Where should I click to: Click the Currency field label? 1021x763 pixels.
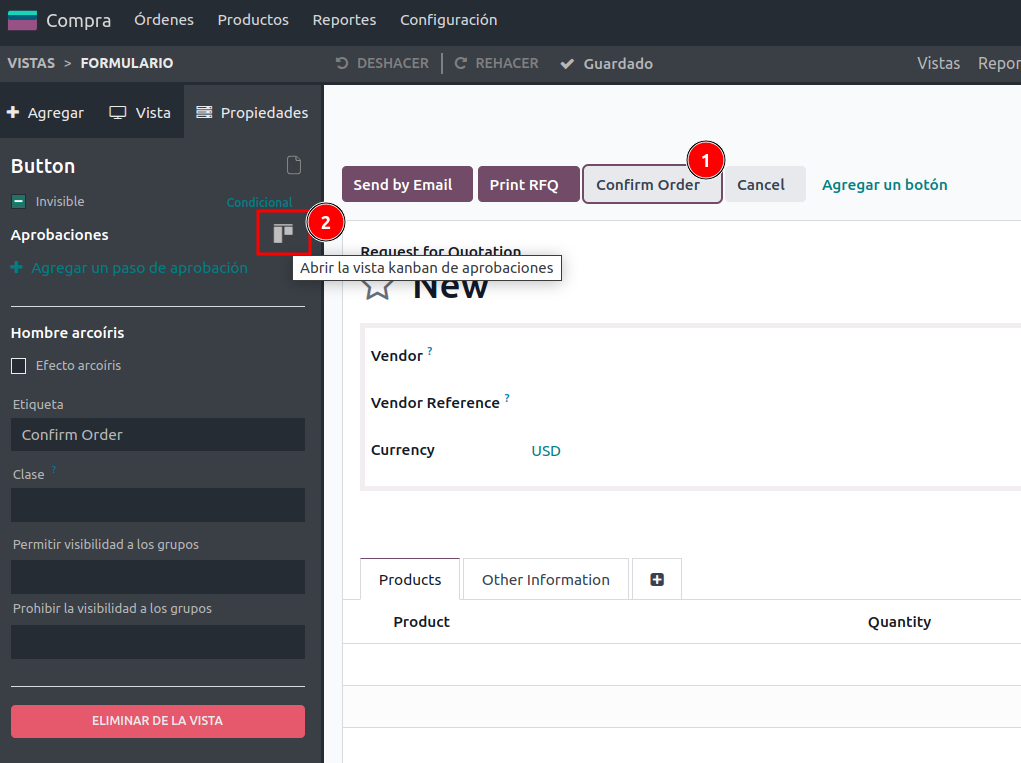(402, 450)
